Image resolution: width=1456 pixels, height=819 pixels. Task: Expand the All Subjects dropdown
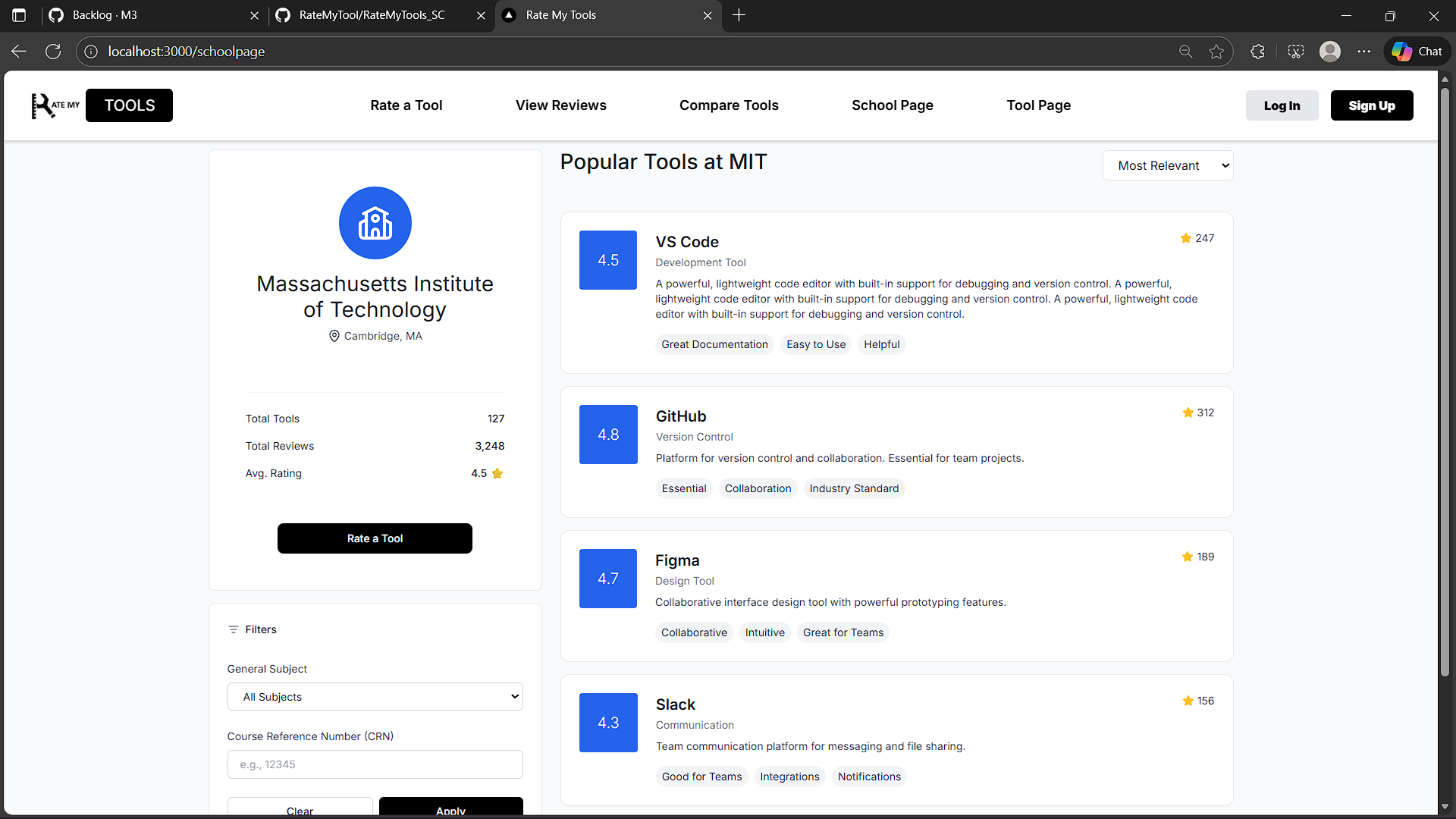375,697
